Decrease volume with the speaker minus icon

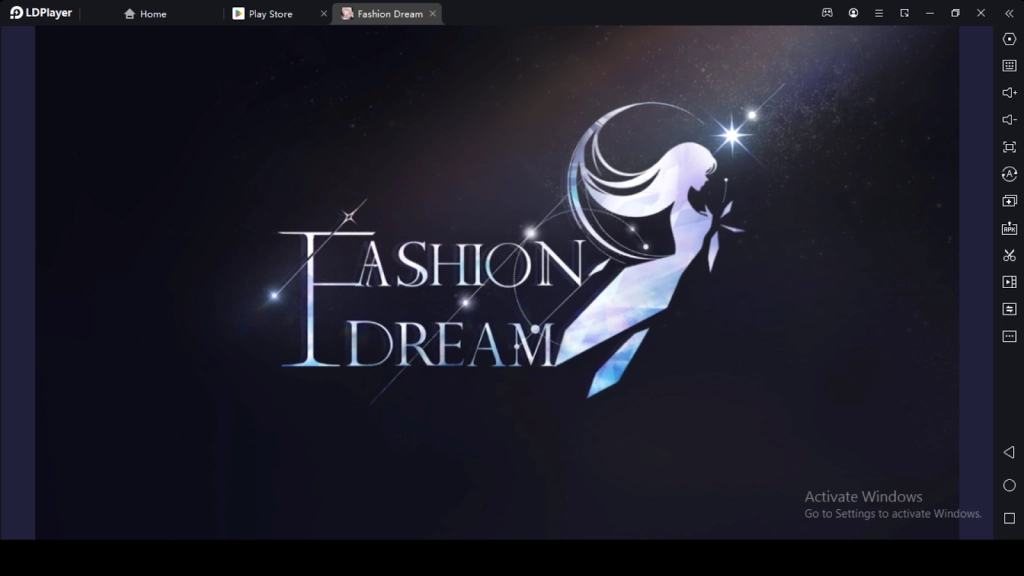[x=1009, y=120]
